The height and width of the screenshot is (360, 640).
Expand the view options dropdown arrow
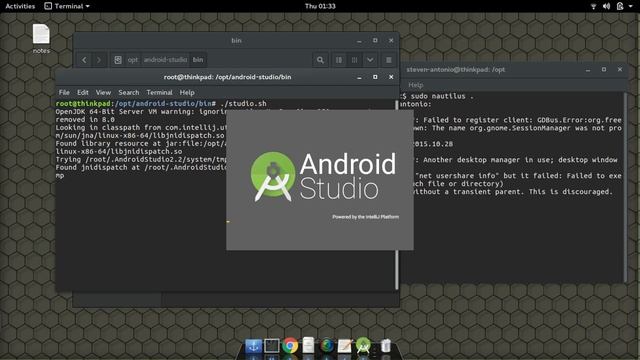tap(370, 60)
